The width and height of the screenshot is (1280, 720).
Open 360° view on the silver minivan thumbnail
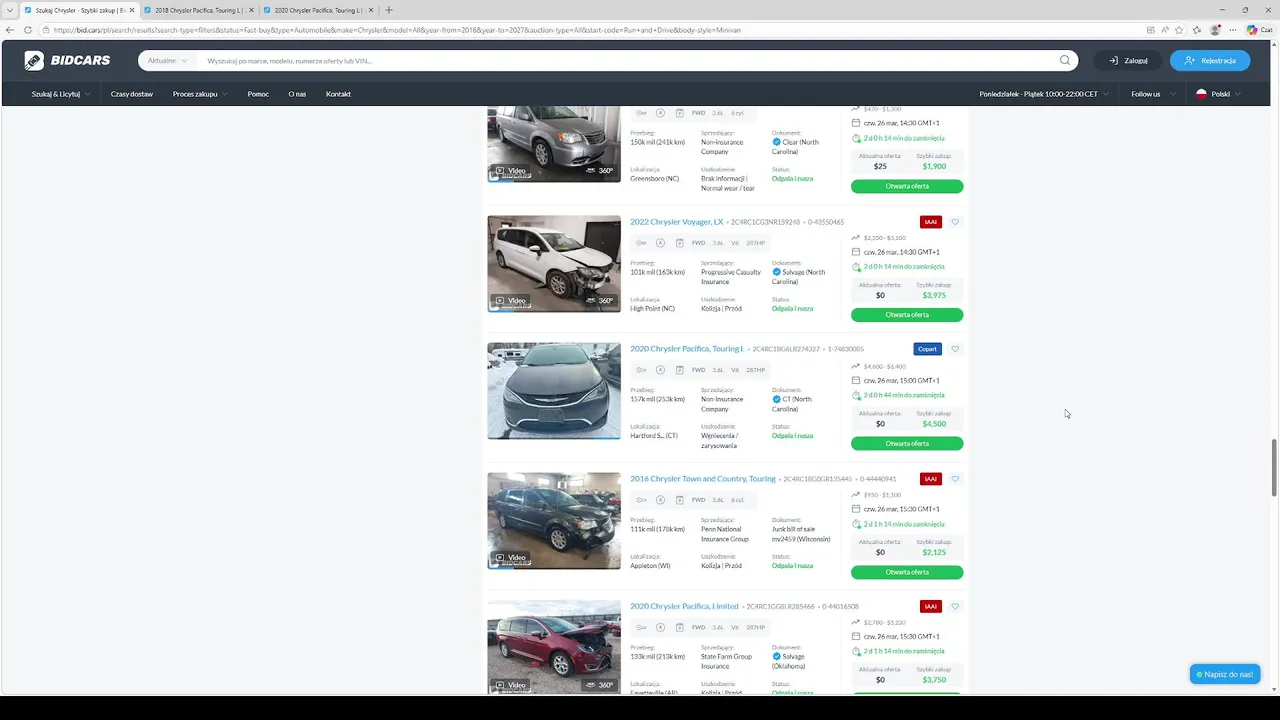pyautogui.click(x=600, y=171)
